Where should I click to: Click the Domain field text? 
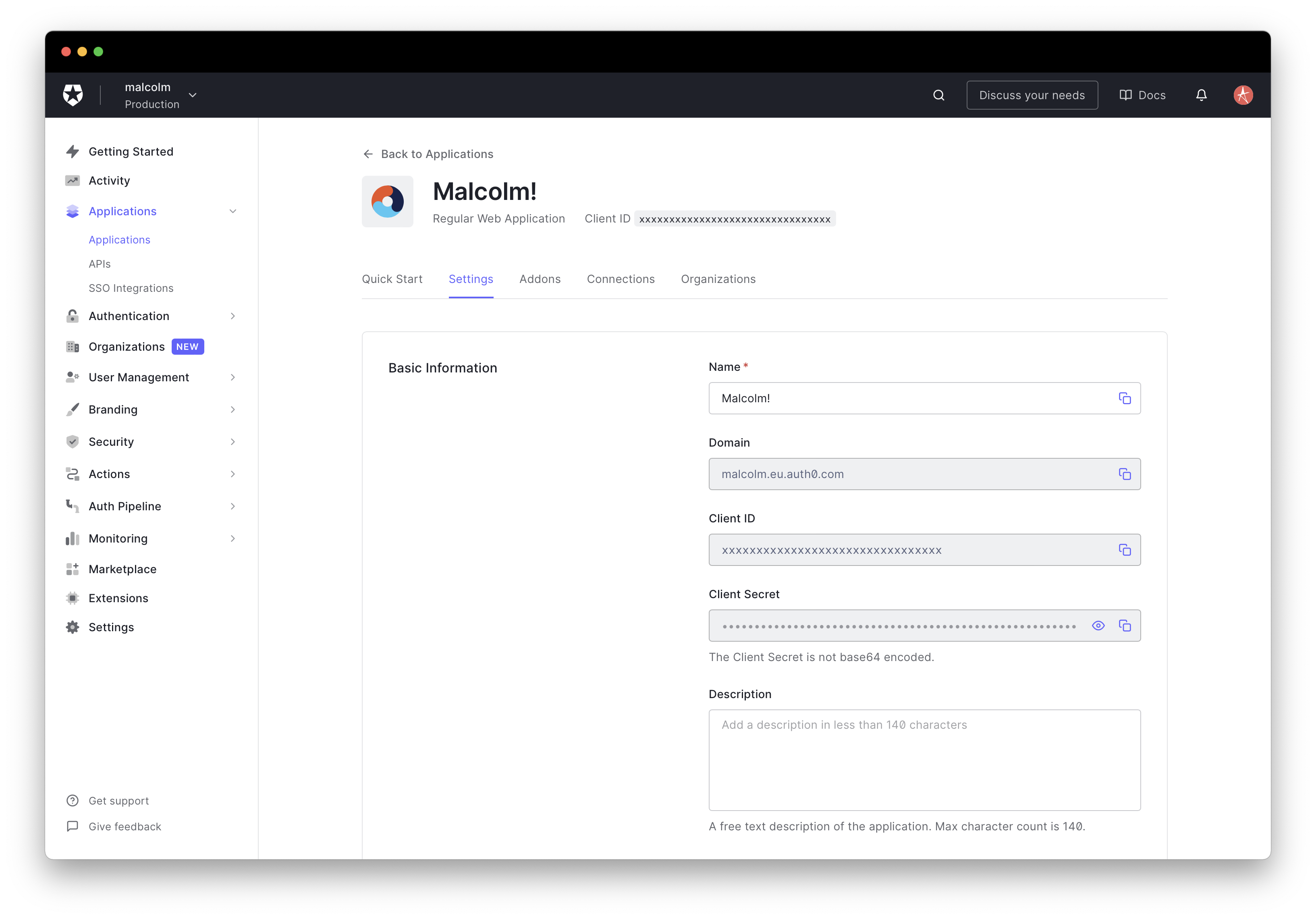783,474
